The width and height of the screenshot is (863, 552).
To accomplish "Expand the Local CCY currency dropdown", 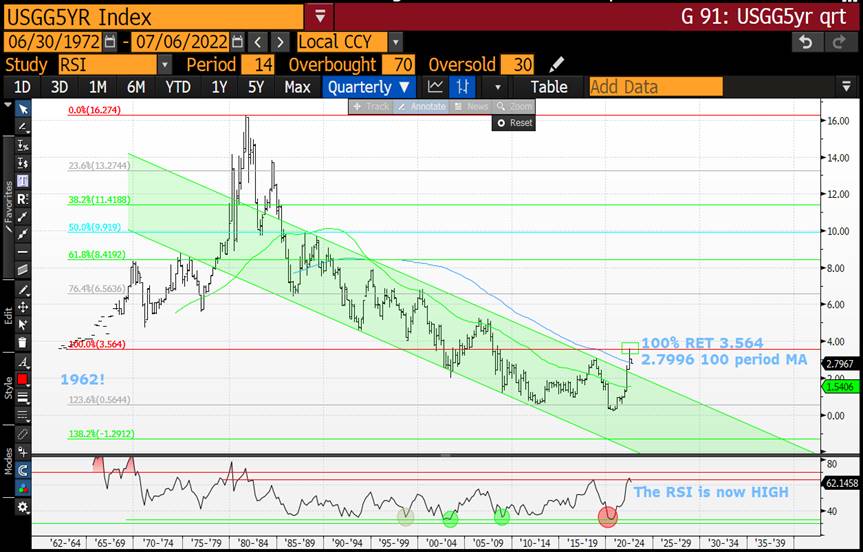I will 396,42.
